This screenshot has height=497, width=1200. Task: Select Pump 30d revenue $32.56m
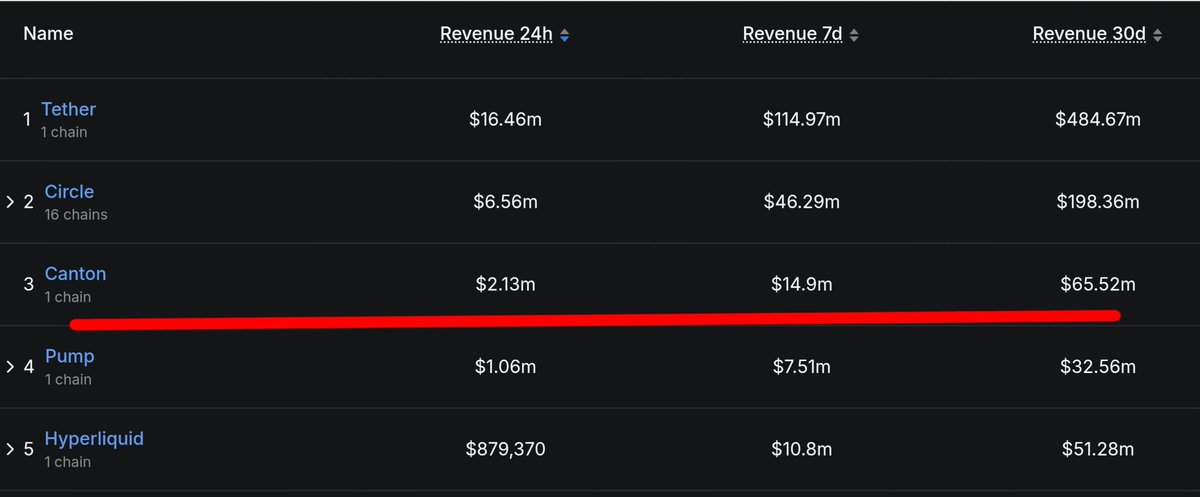coord(1097,367)
